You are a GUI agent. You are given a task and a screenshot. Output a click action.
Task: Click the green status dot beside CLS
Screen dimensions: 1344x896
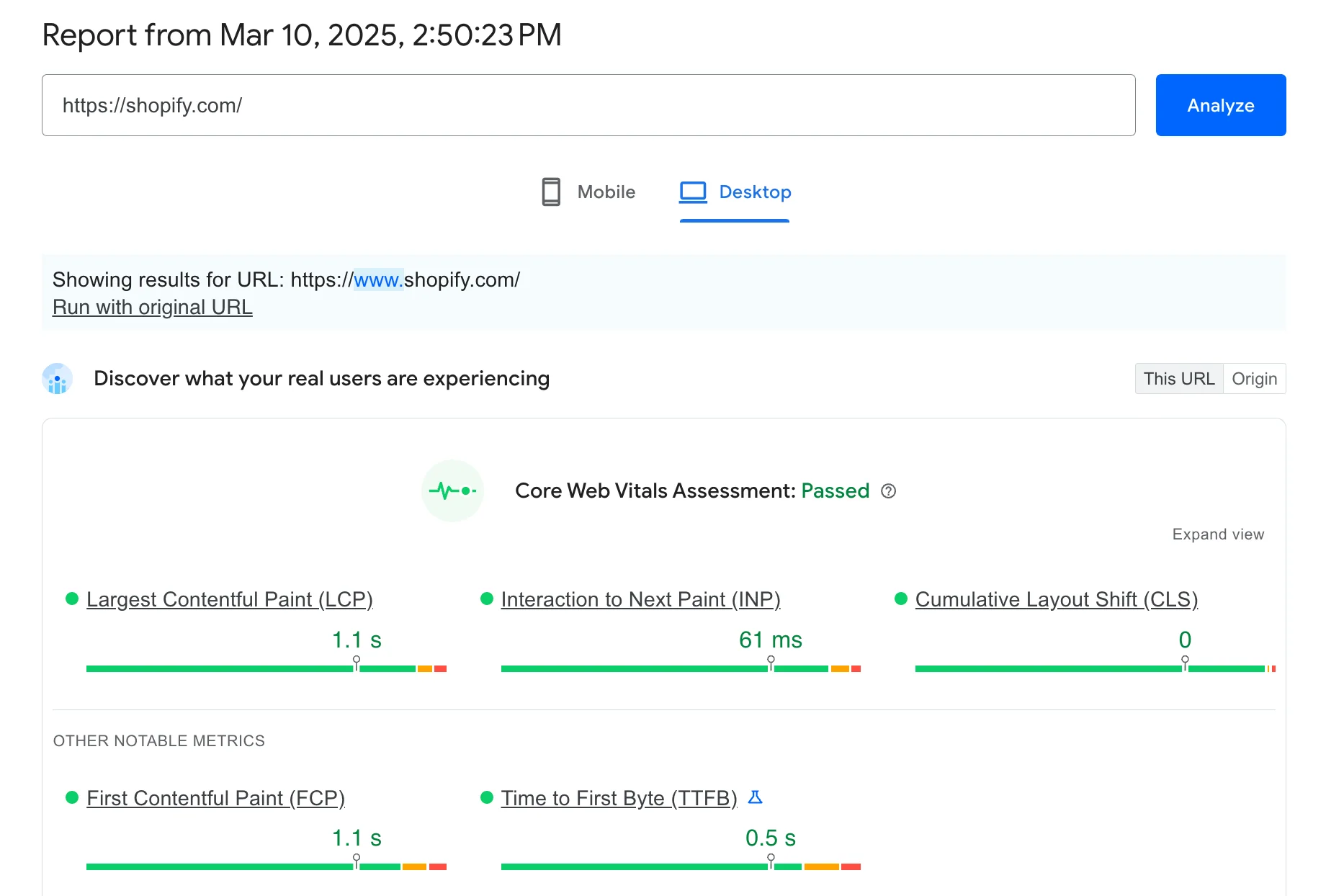point(900,597)
